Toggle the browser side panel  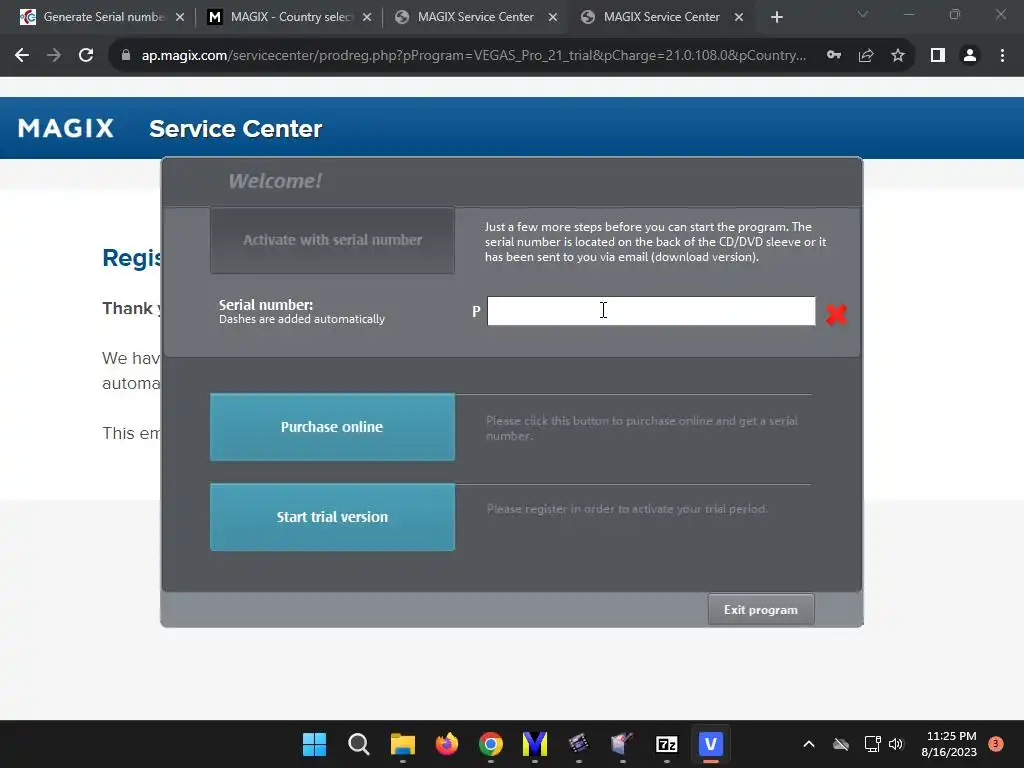tap(938, 56)
